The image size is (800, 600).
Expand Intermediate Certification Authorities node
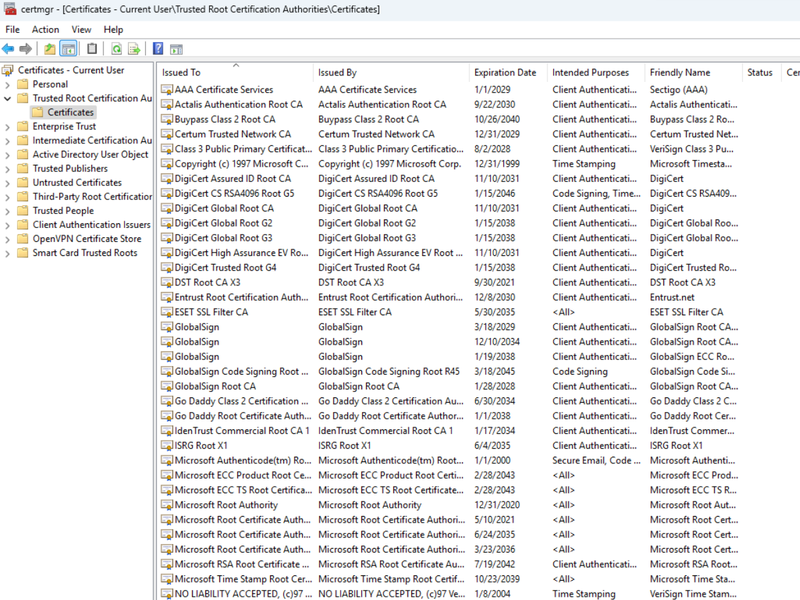pos(7,141)
